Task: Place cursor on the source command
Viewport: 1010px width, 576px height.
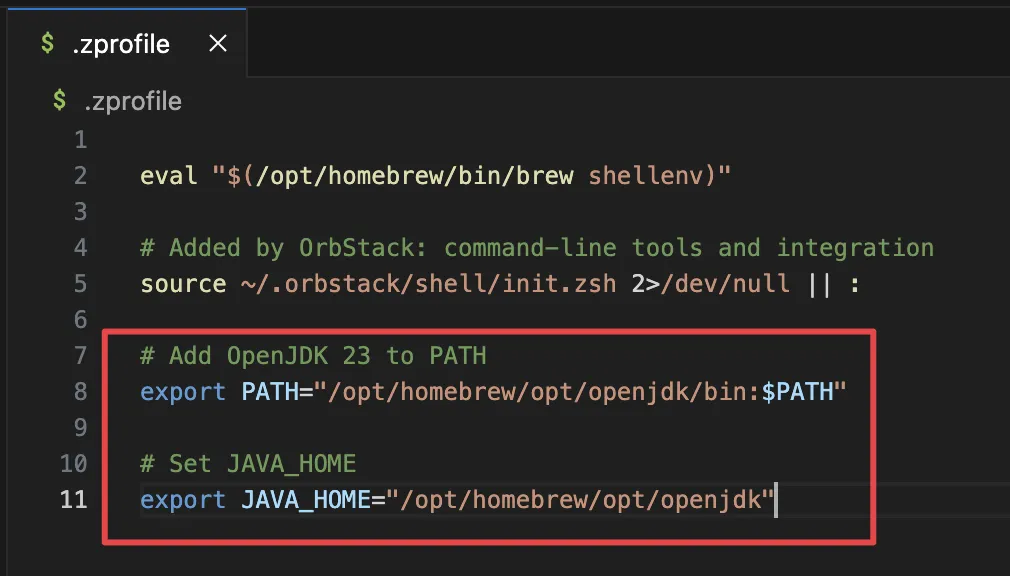Action: 183,284
